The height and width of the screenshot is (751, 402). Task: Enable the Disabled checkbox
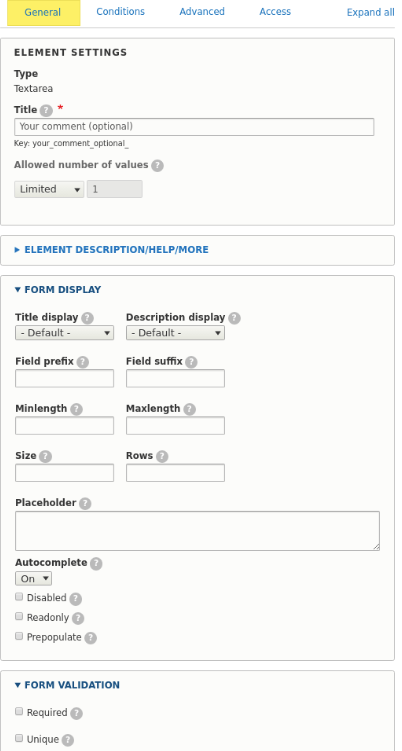(19, 597)
